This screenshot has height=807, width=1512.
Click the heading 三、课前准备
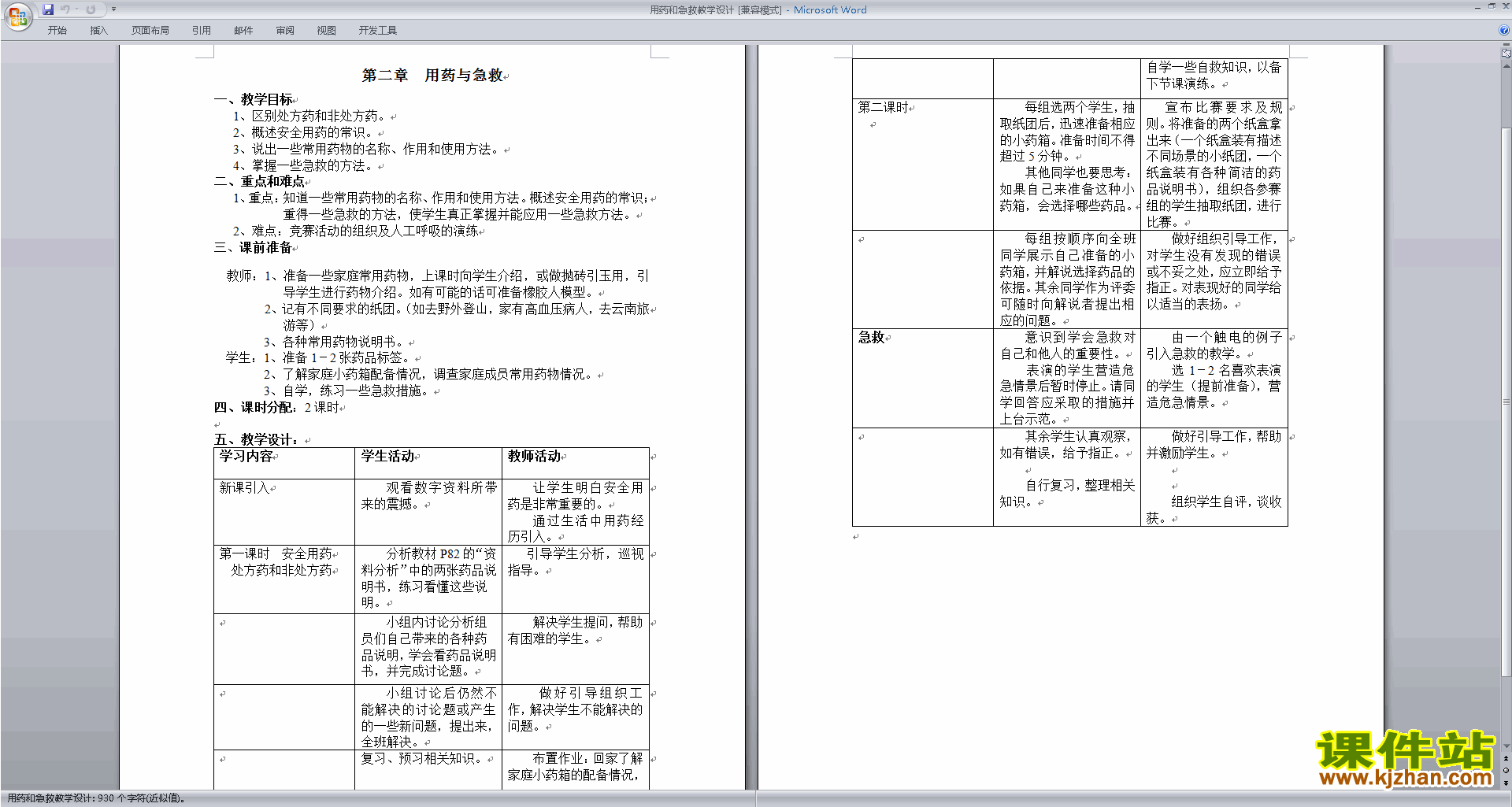coord(253,247)
